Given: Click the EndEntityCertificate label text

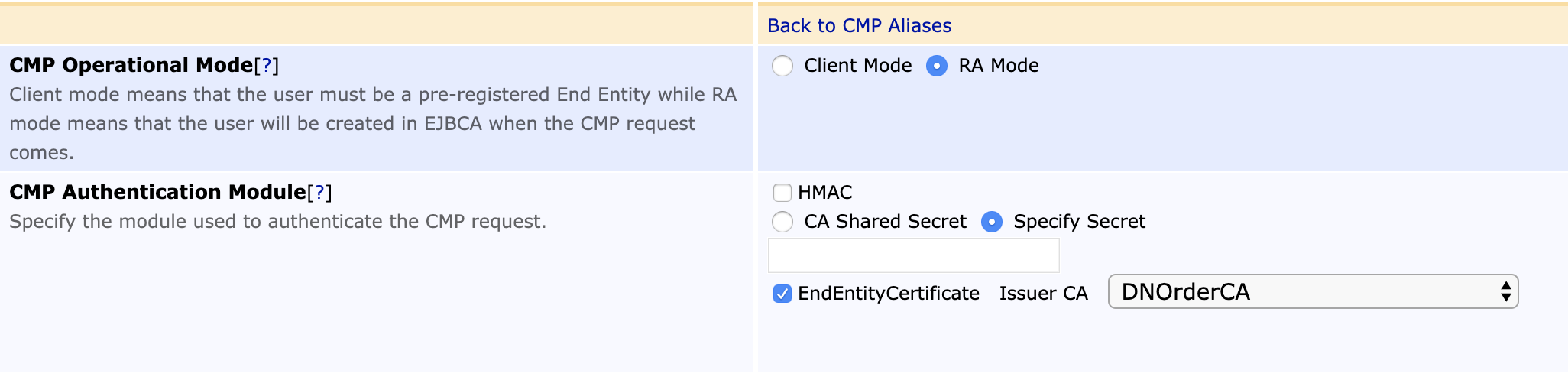Looking at the screenshot, I should pos(888,294).
